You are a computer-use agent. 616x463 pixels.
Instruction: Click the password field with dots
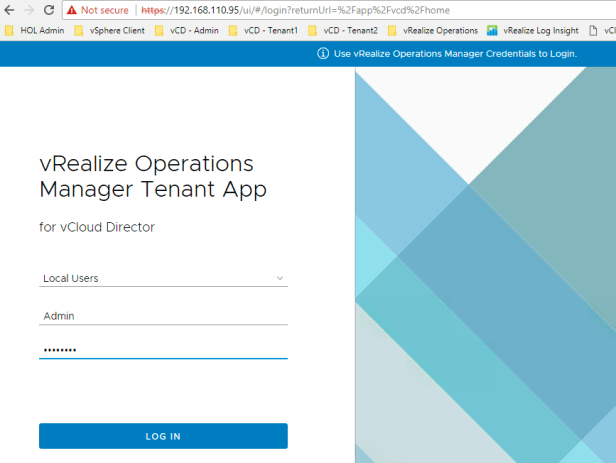(x=163, y=350)
